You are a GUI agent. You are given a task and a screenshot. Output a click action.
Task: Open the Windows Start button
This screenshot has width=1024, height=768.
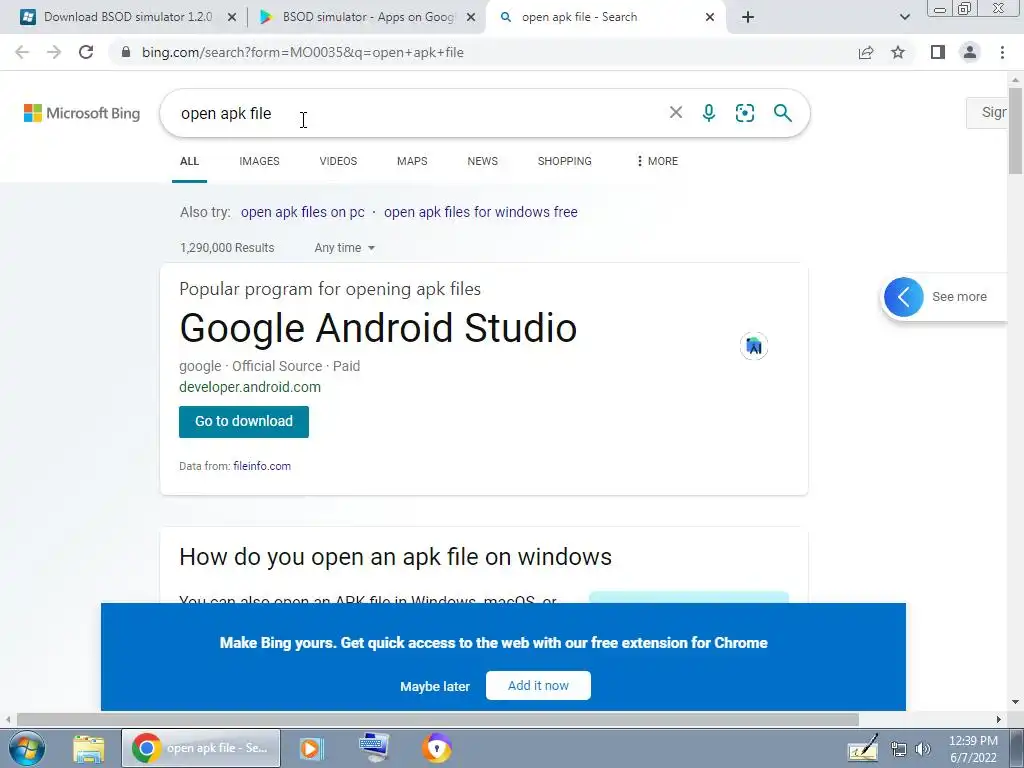point(26,748)
